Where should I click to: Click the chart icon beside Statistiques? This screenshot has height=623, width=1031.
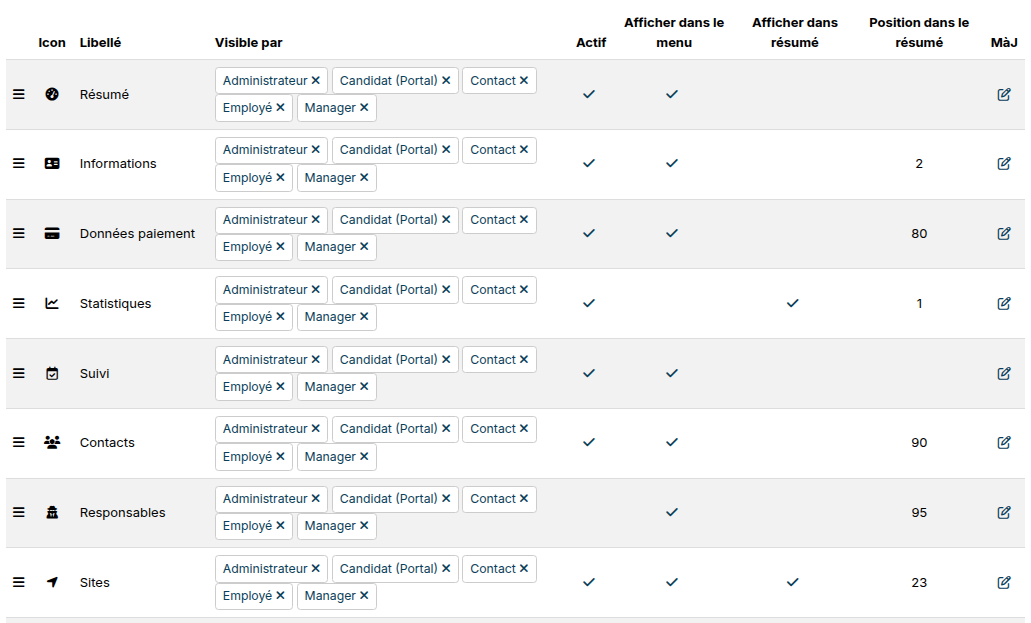(x=52, y=303)
